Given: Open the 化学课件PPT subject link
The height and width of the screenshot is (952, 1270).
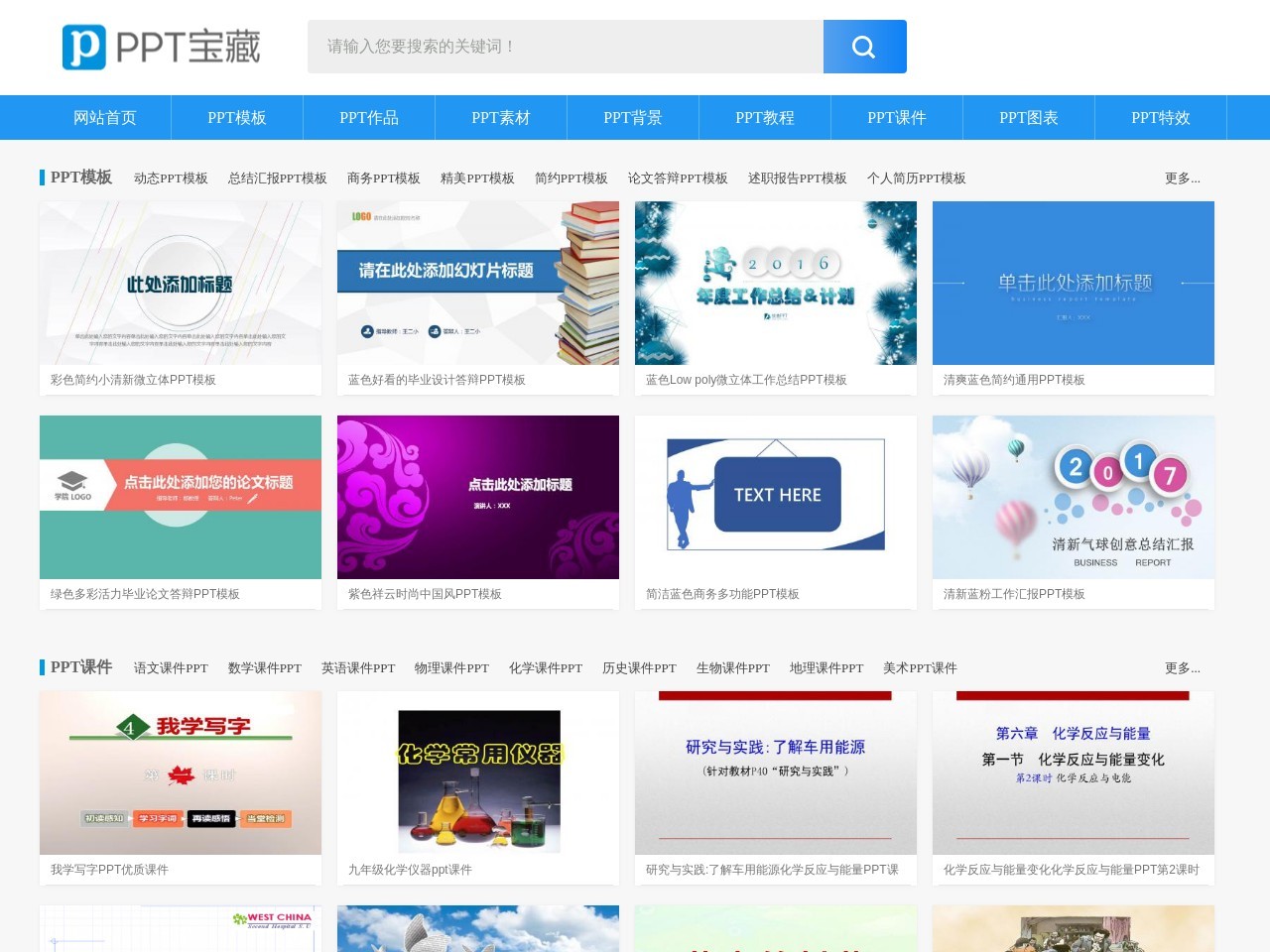Looking at the screenshot, I should click(x=546, y=668).
